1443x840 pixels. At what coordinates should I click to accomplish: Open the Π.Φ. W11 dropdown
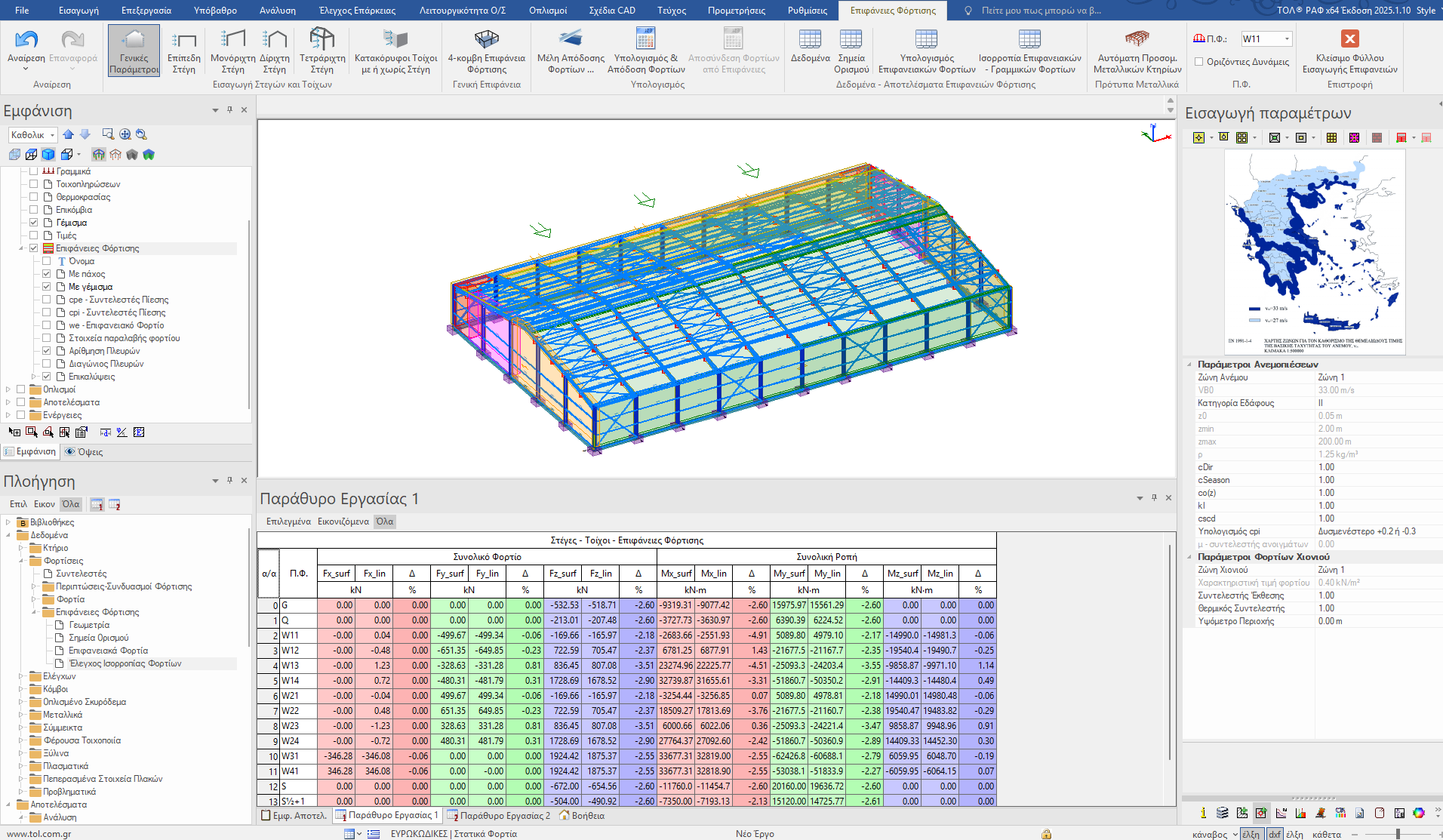[1287, 38]
